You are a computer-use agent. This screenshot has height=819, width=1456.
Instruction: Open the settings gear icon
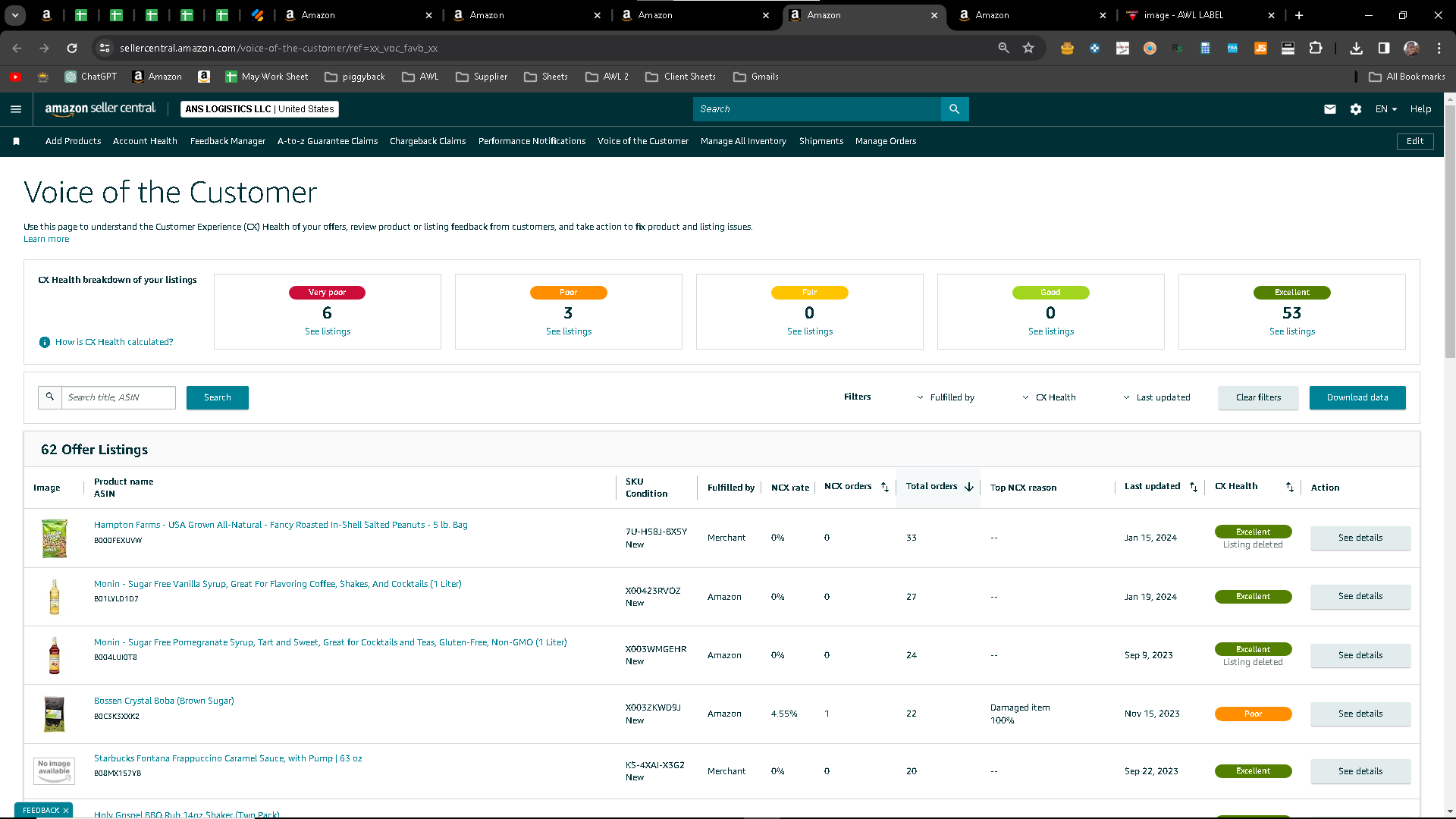(1356, 109)
